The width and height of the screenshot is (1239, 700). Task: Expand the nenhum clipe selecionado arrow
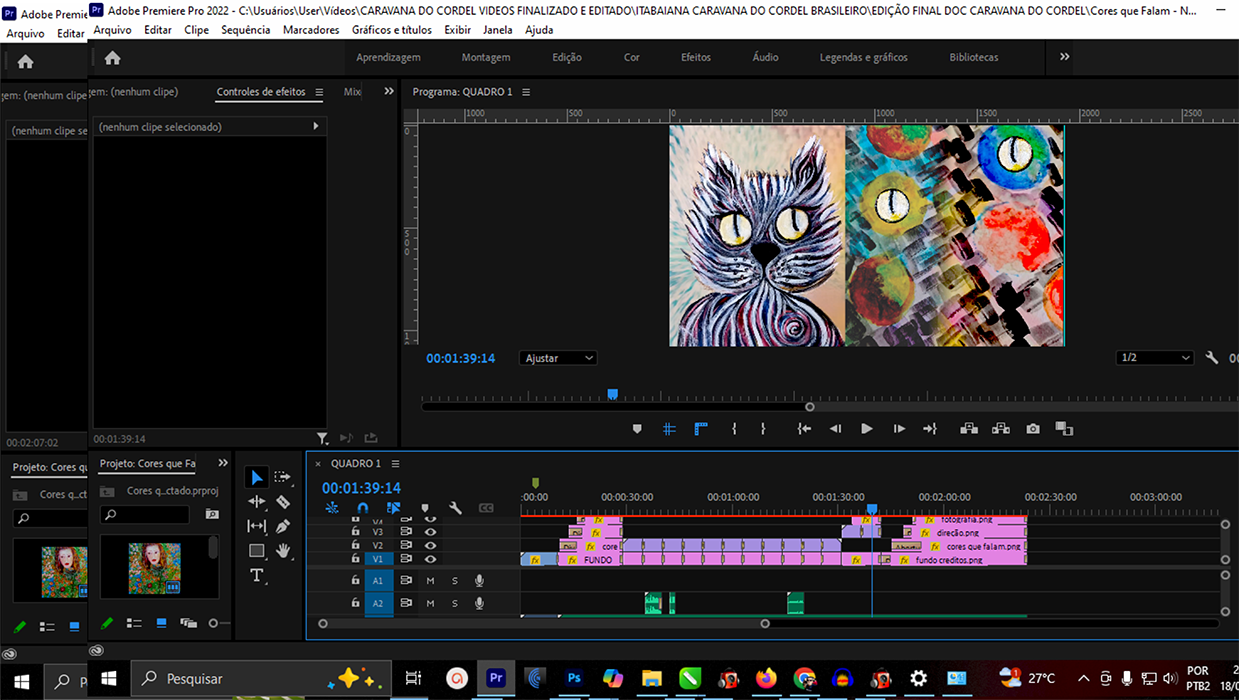(x=316, y=127)
